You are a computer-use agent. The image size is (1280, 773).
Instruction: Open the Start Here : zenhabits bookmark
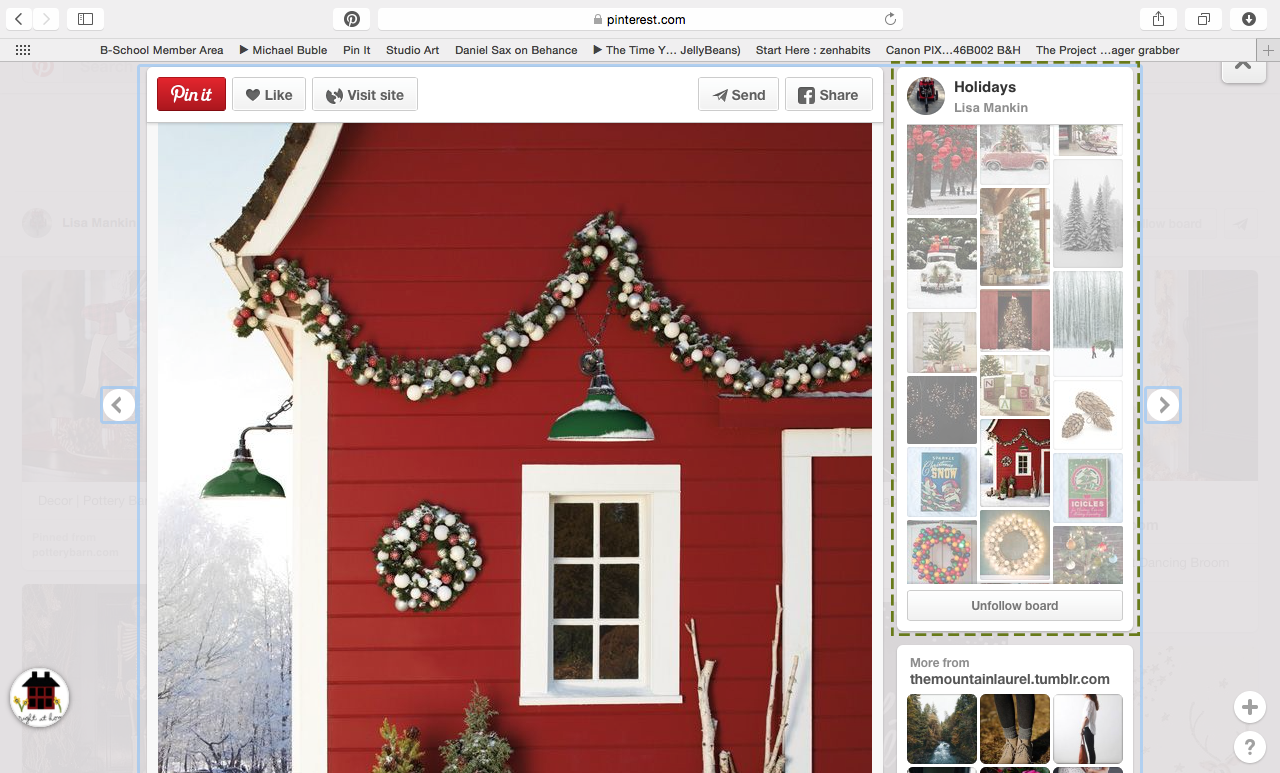(814, 50)
